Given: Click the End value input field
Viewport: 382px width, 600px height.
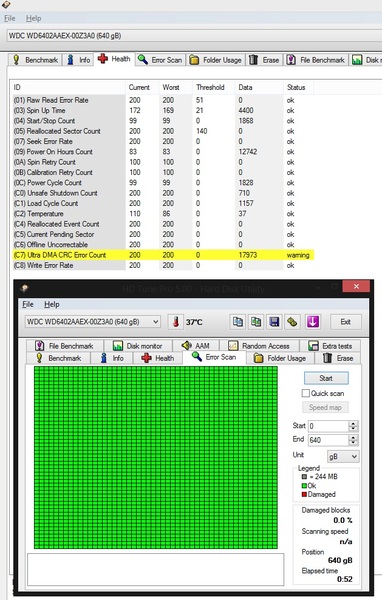Looking at the screenshot, I should point(328,440).
